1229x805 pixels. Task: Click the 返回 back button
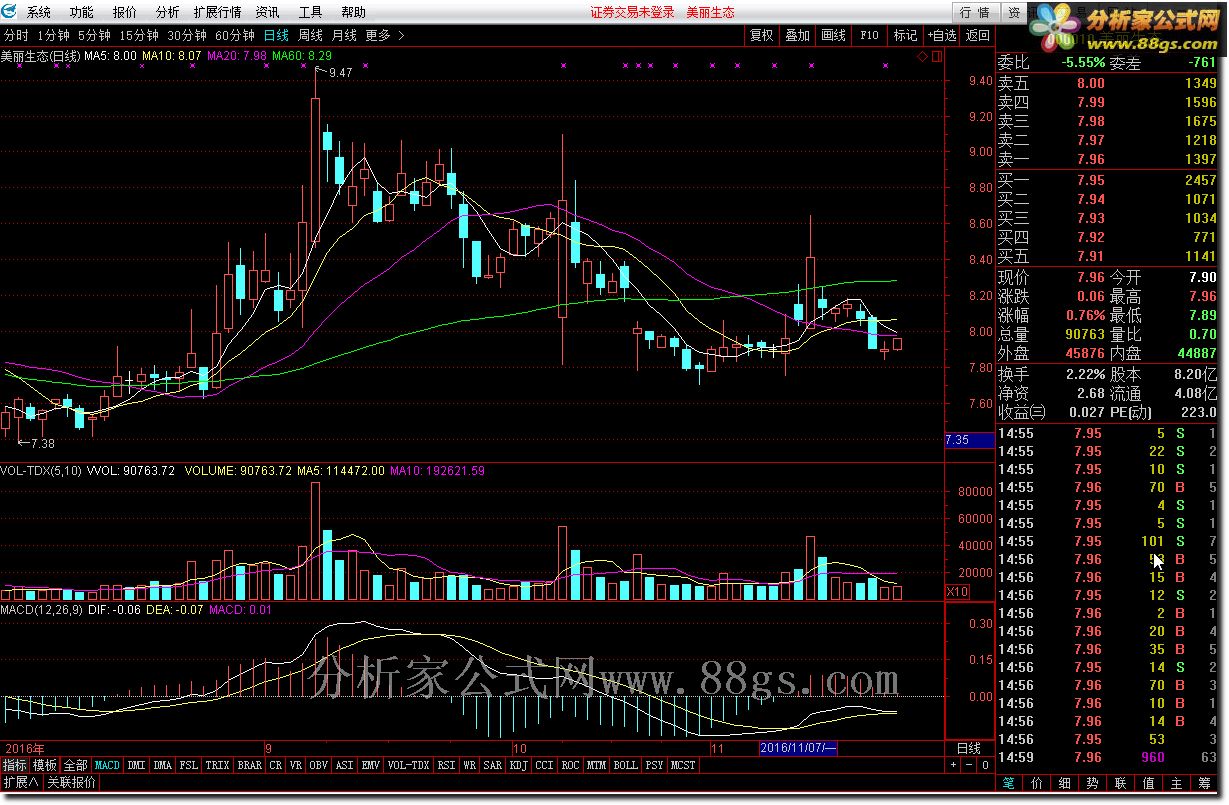coord(977,35)
